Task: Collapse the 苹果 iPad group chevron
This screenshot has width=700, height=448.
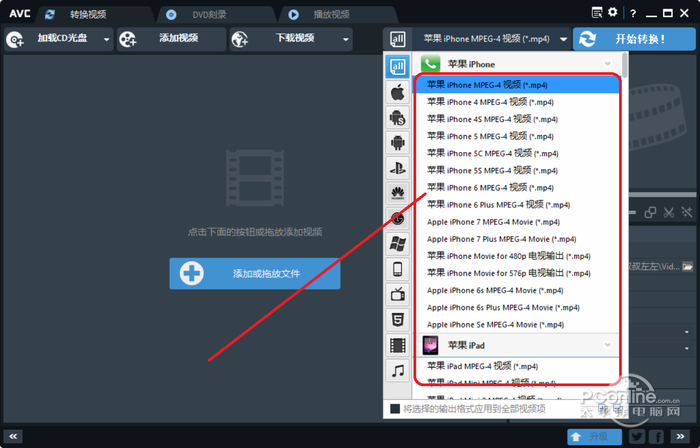Action: (608, 345)
